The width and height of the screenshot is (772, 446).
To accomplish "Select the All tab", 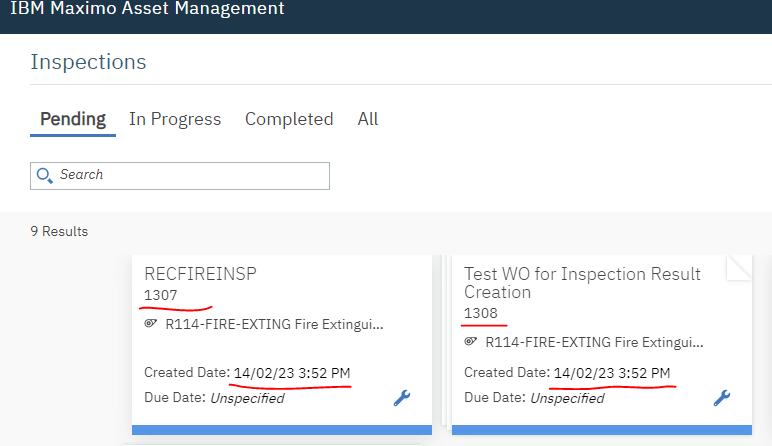I will (x=368, y=119).
